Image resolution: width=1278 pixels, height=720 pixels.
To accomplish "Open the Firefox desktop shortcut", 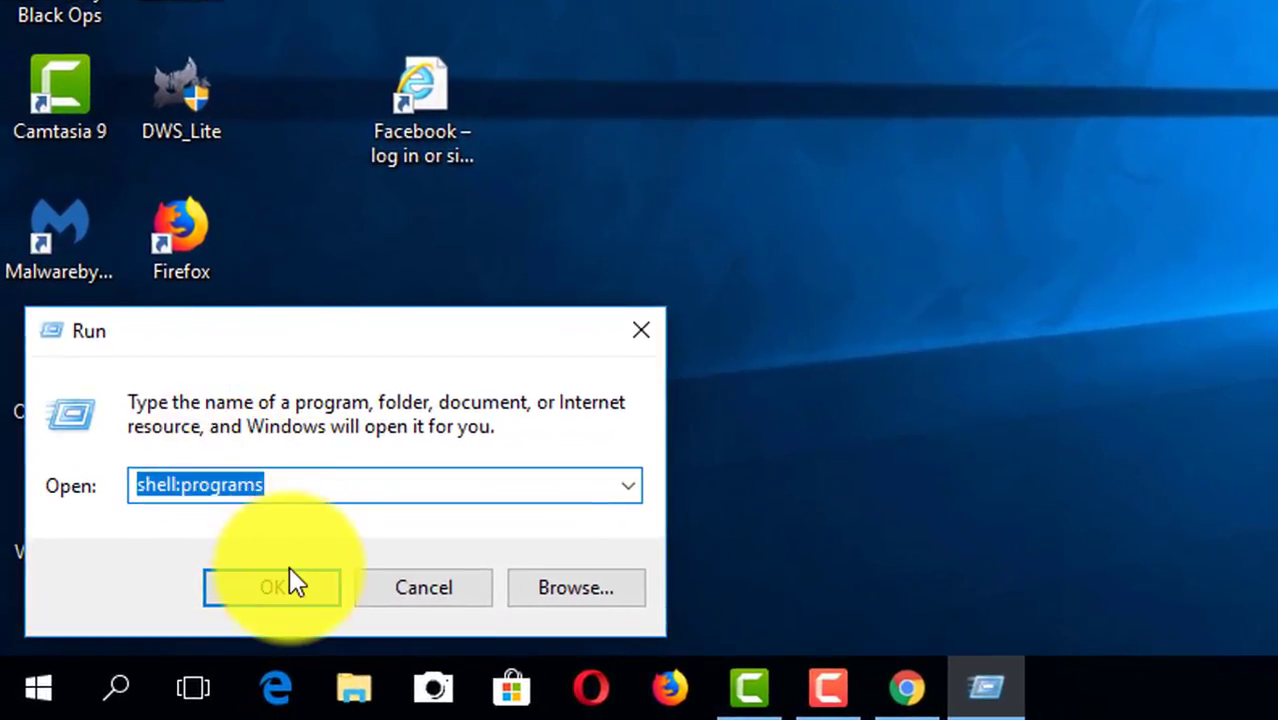I will pos(181,230).
